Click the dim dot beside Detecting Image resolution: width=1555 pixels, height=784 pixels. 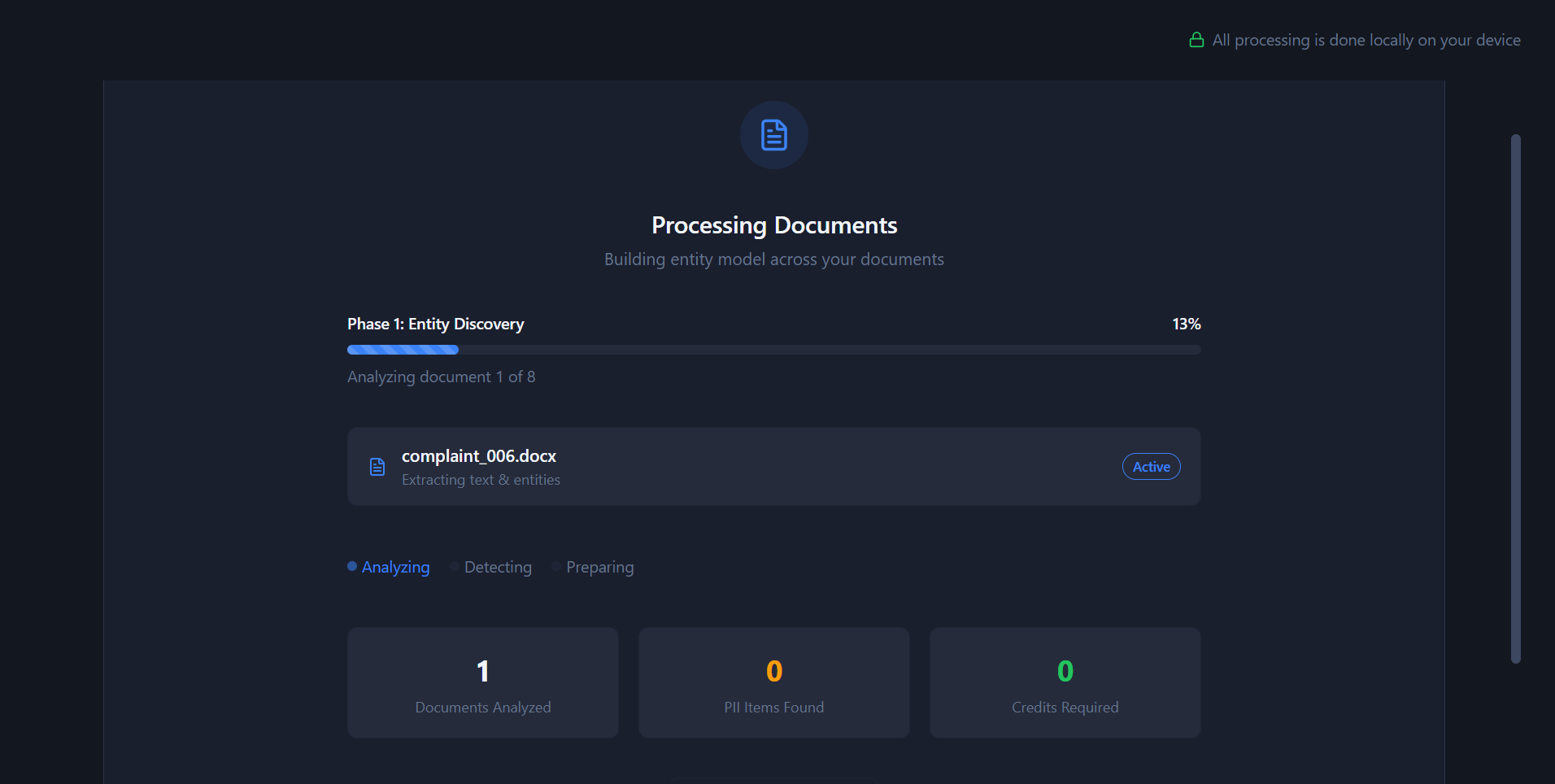pos(455,566)
